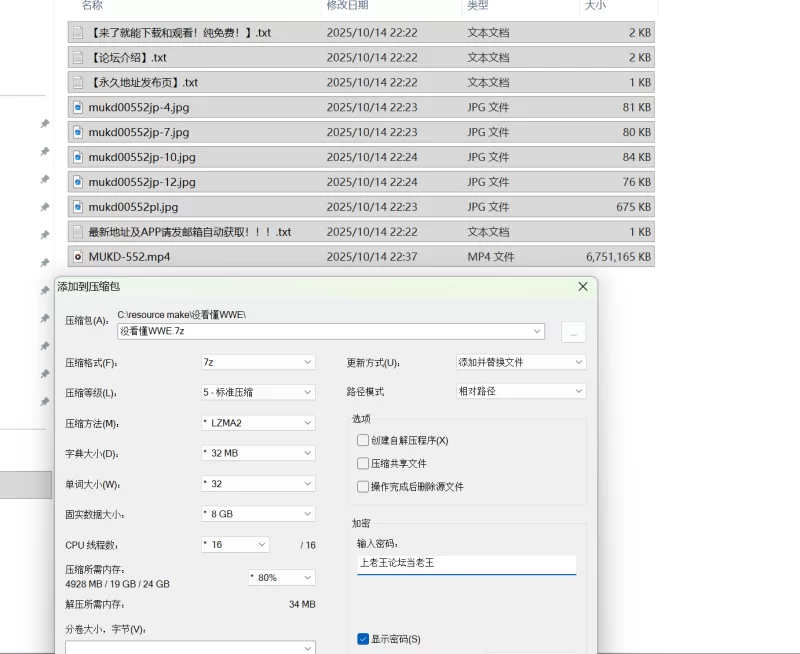The height and width of the screenshot is (654, 800).
Task: Click the 【永久地址发布页】.txt file icon
Action: point(78,83)
